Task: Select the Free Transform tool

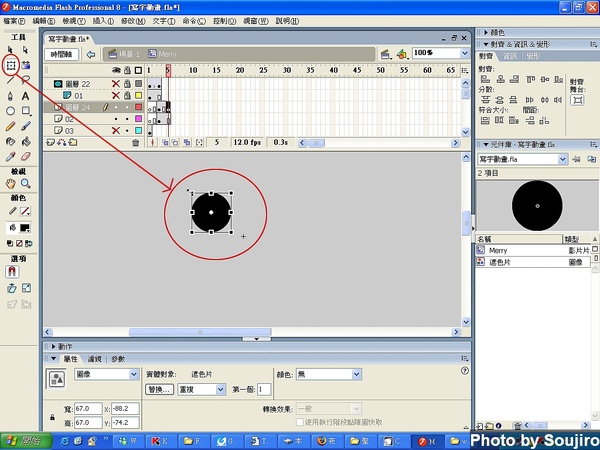Action: [11, 65]
